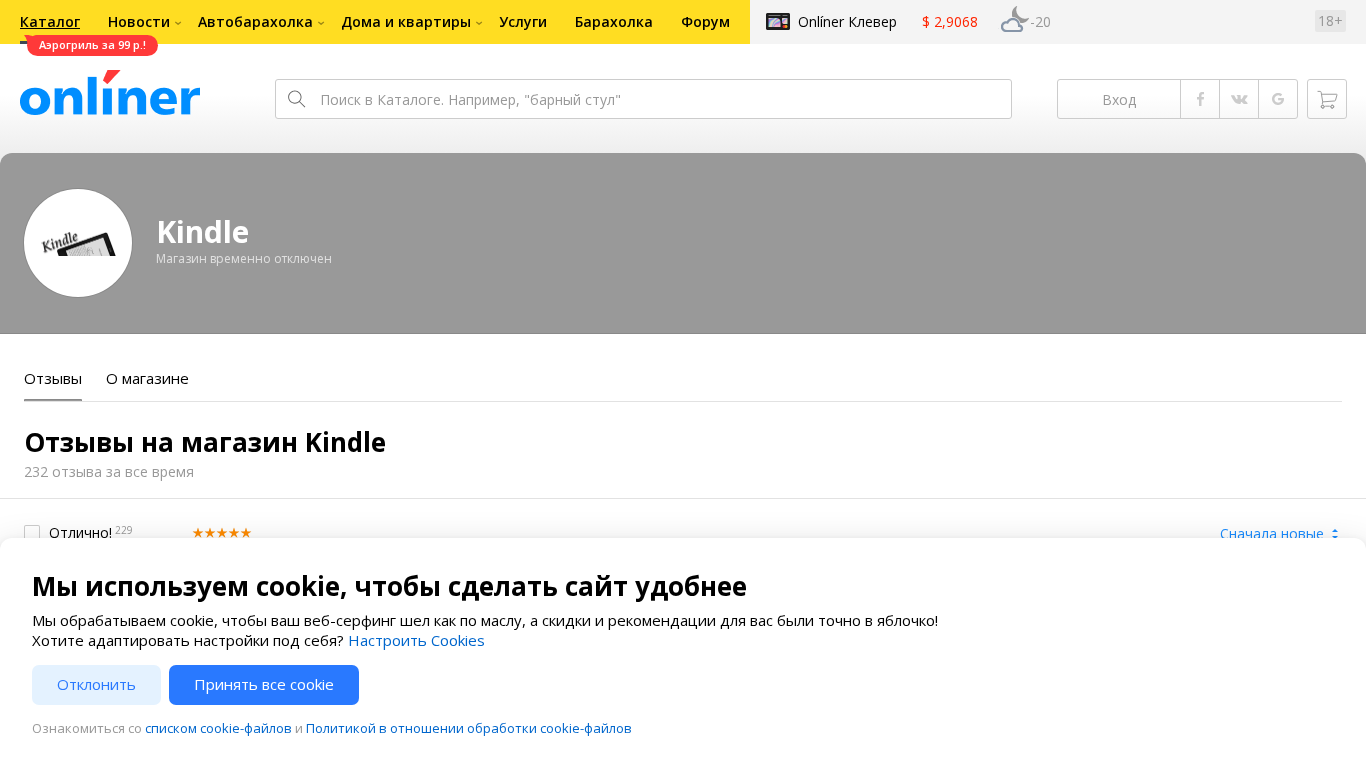Open the Настроить Cookies link
This screenshot has width=1366, height=768.
point(416,641)
